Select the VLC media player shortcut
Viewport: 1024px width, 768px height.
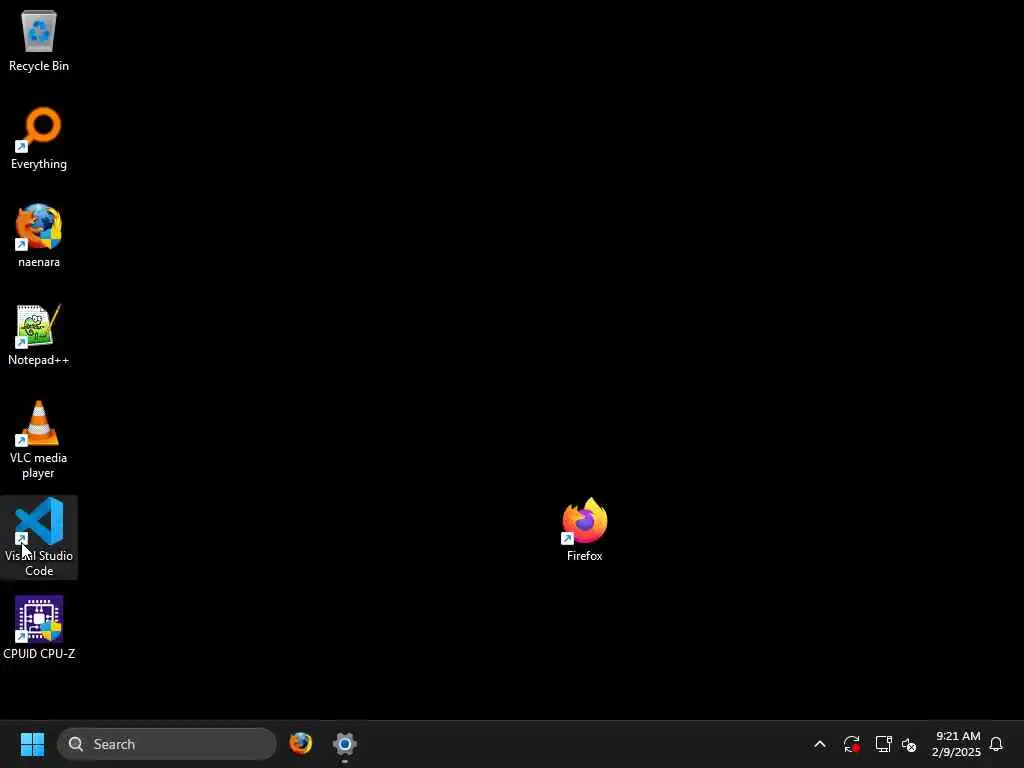(x=39, y=423)
